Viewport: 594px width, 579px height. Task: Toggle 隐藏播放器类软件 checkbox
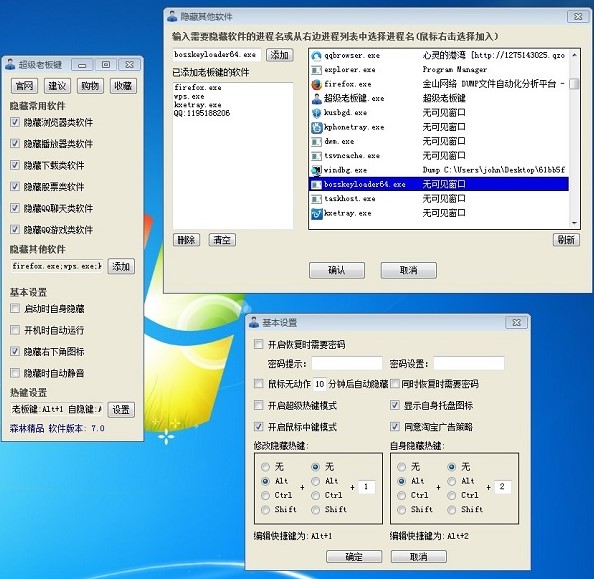(15, 144)
